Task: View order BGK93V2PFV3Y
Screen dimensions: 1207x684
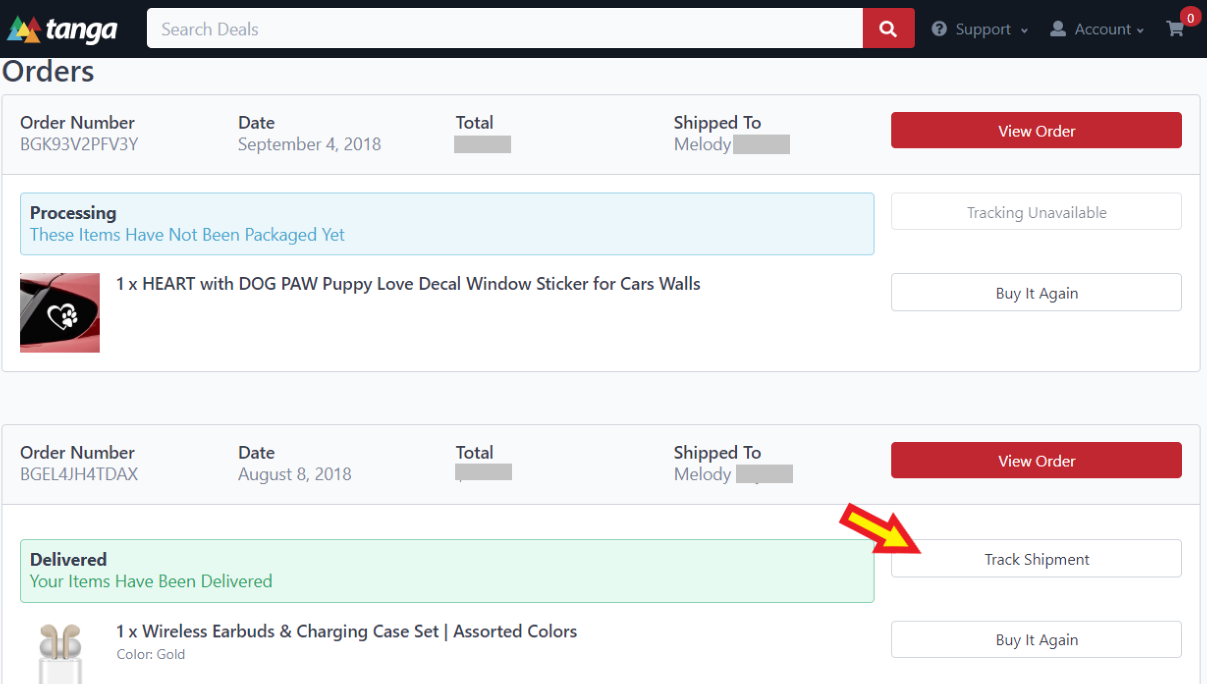Action: 1036,131
